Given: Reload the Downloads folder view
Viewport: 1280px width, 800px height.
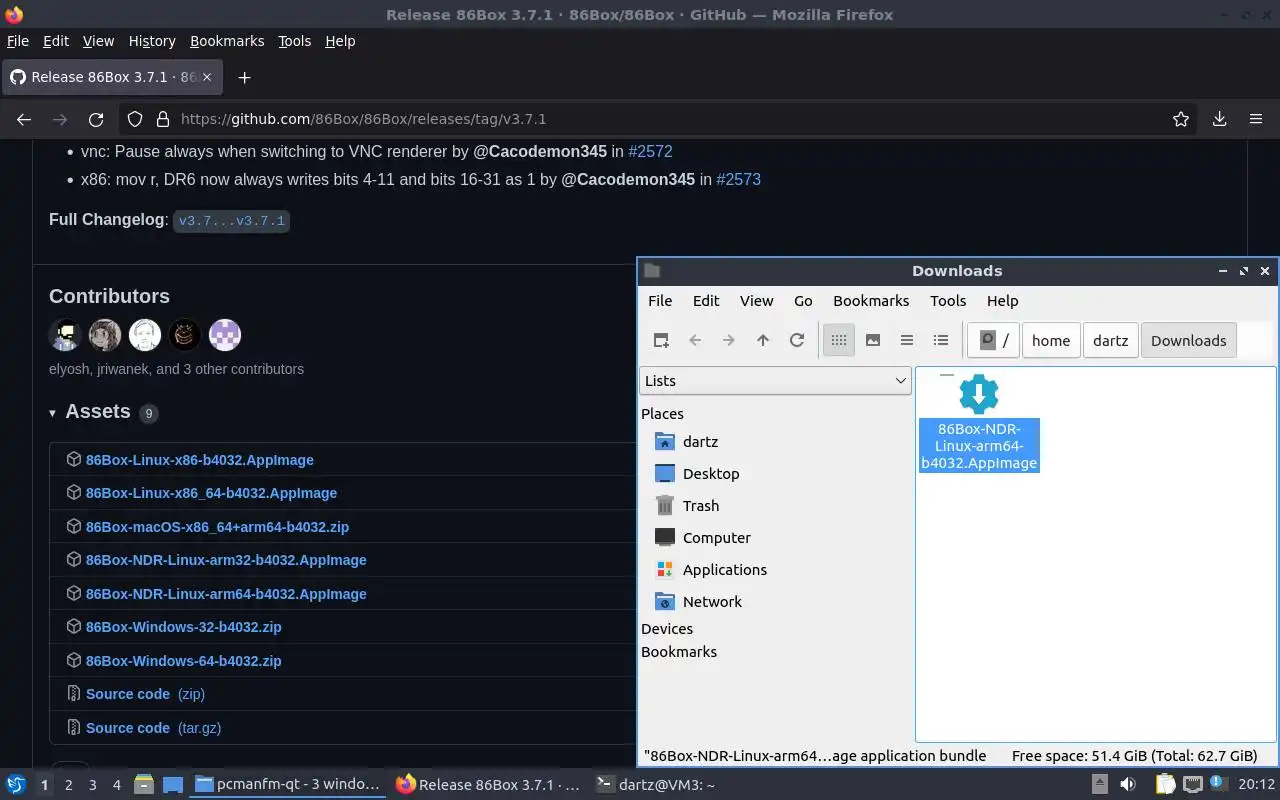Looking at the screenshot, I should [797, 340].
